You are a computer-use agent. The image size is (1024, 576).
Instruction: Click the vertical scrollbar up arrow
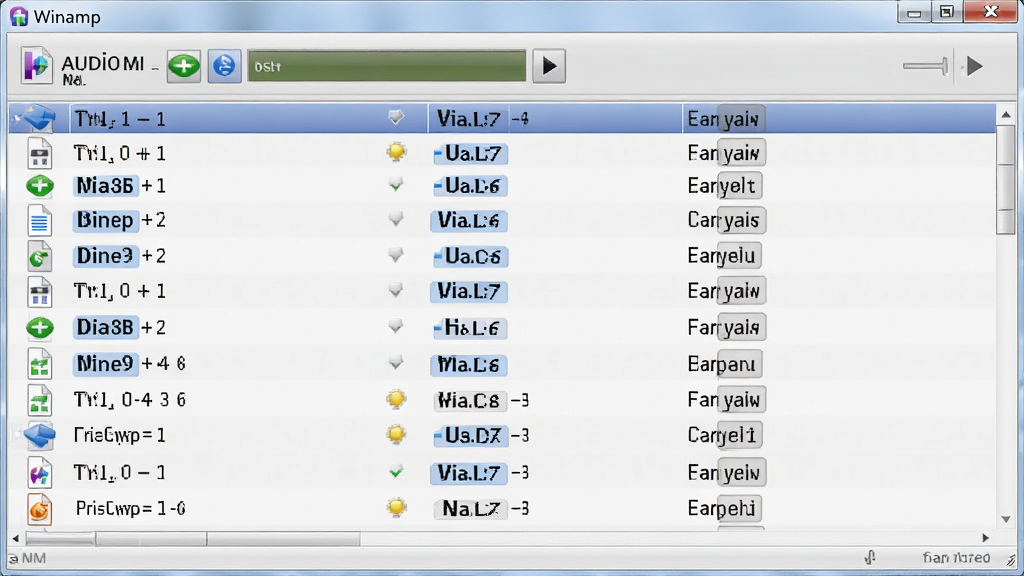(1006, 114)
